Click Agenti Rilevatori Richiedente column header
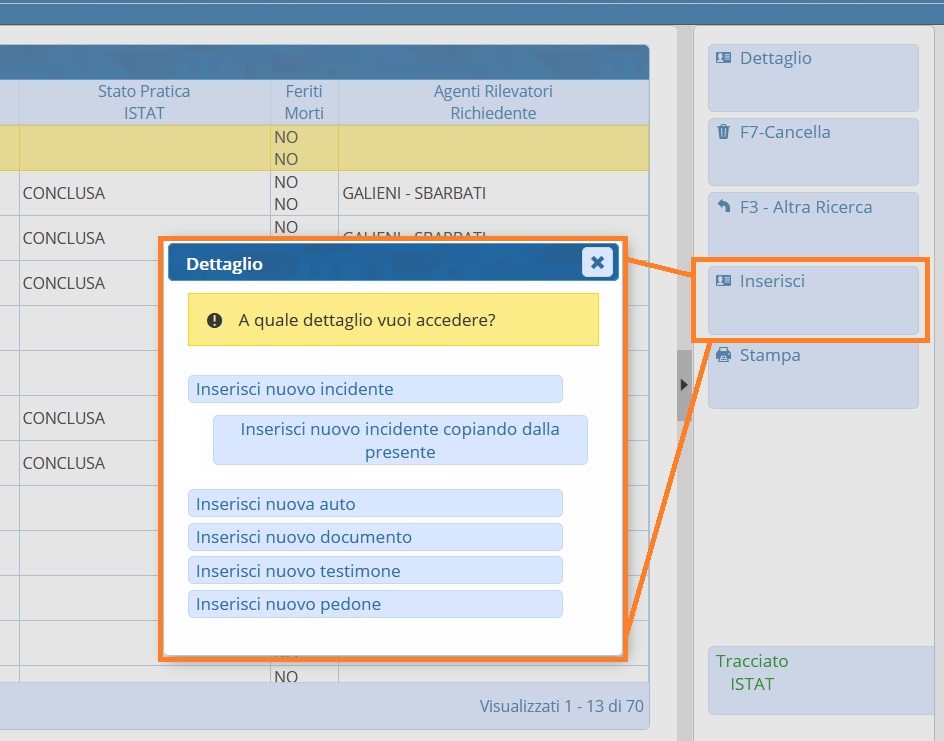The height and width of the screenshot is (741, 944). pos(493,102)
